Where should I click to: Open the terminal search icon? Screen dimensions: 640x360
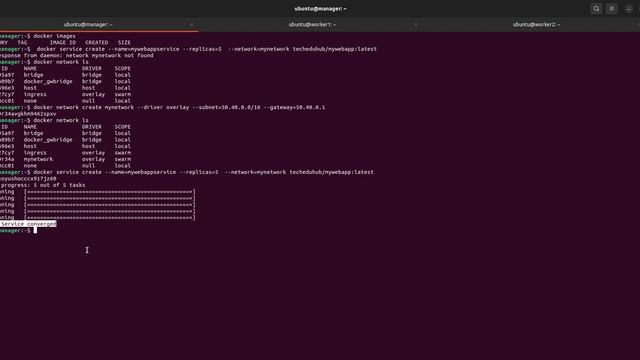tap(596, 9)
